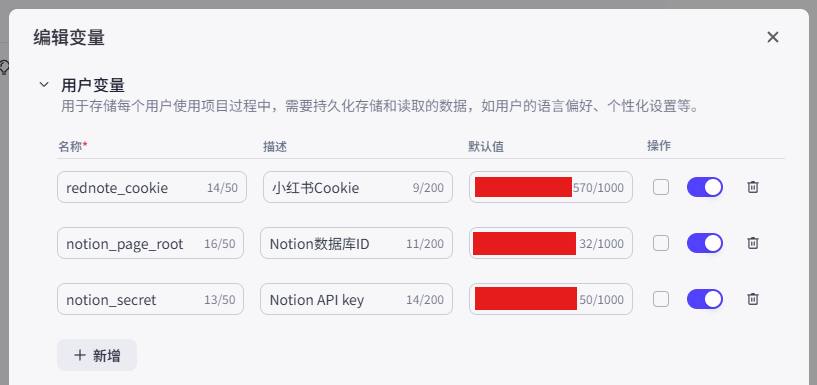
Task: Edit the rednote_cookie name field
Action: 152,187
